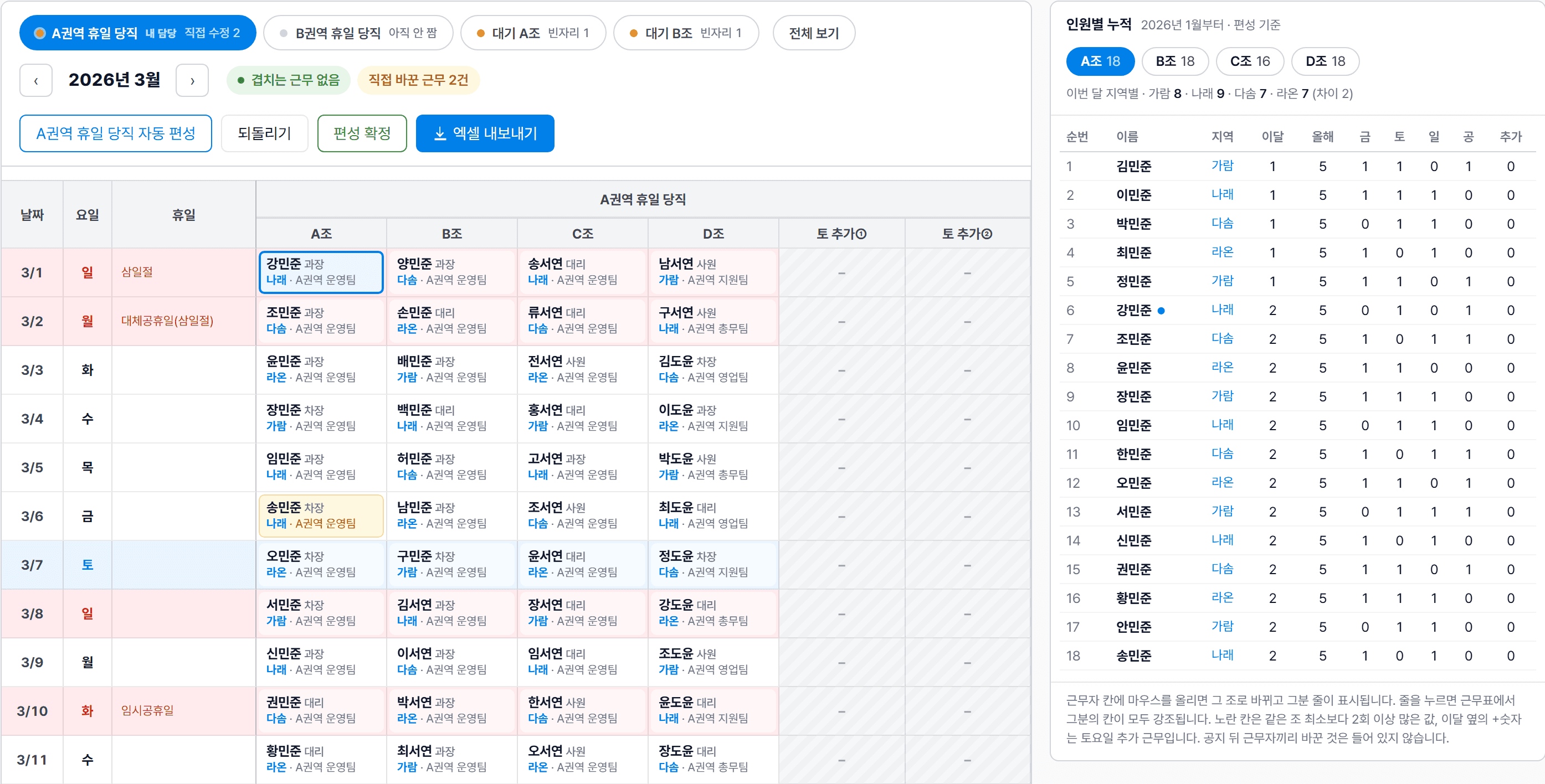Click the 겹치는 근무 없음 badge
Image resolution: width=1545 pixels, height=784 pixels.
[289, 80]
